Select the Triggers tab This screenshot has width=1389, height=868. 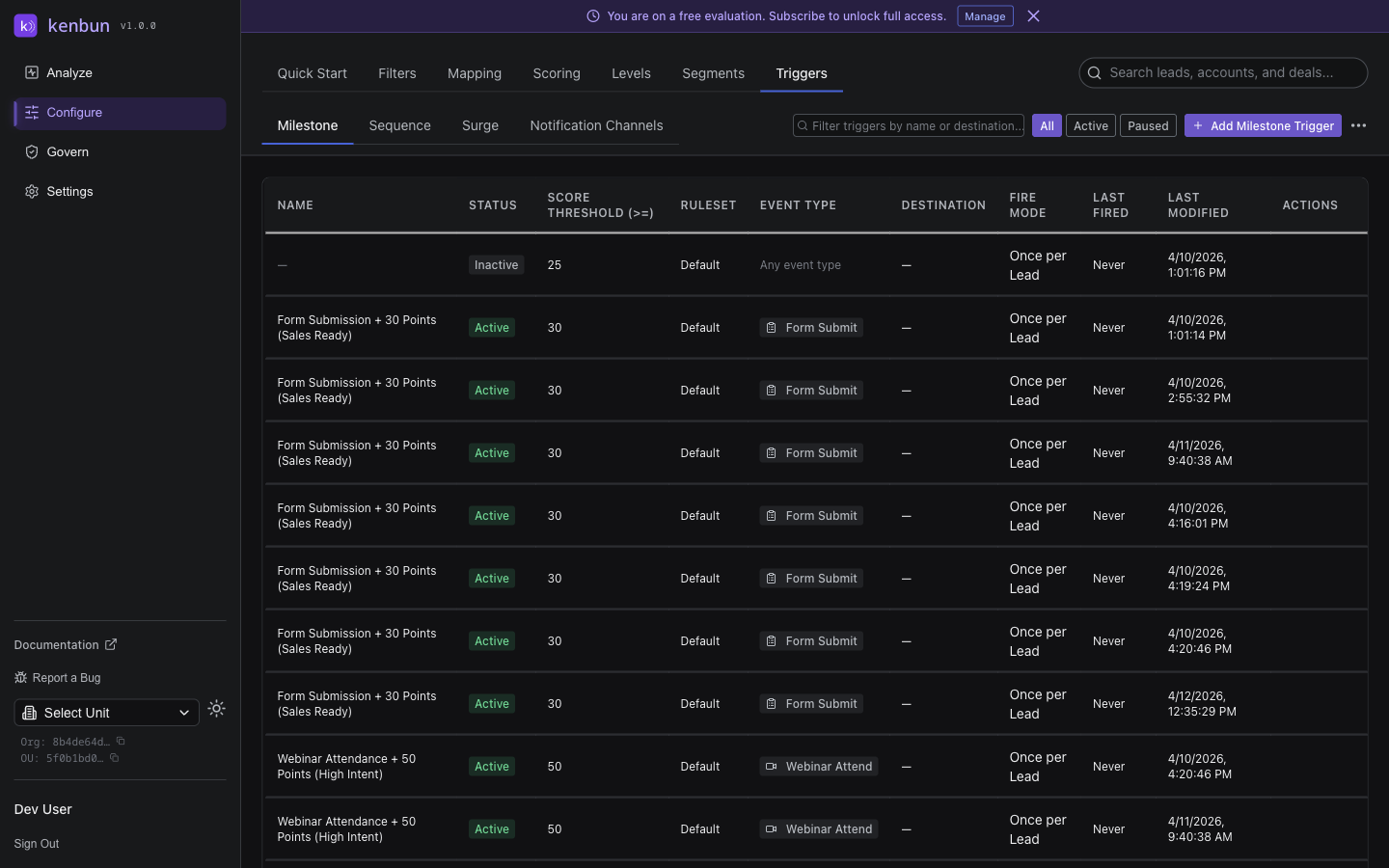[802, 73]
